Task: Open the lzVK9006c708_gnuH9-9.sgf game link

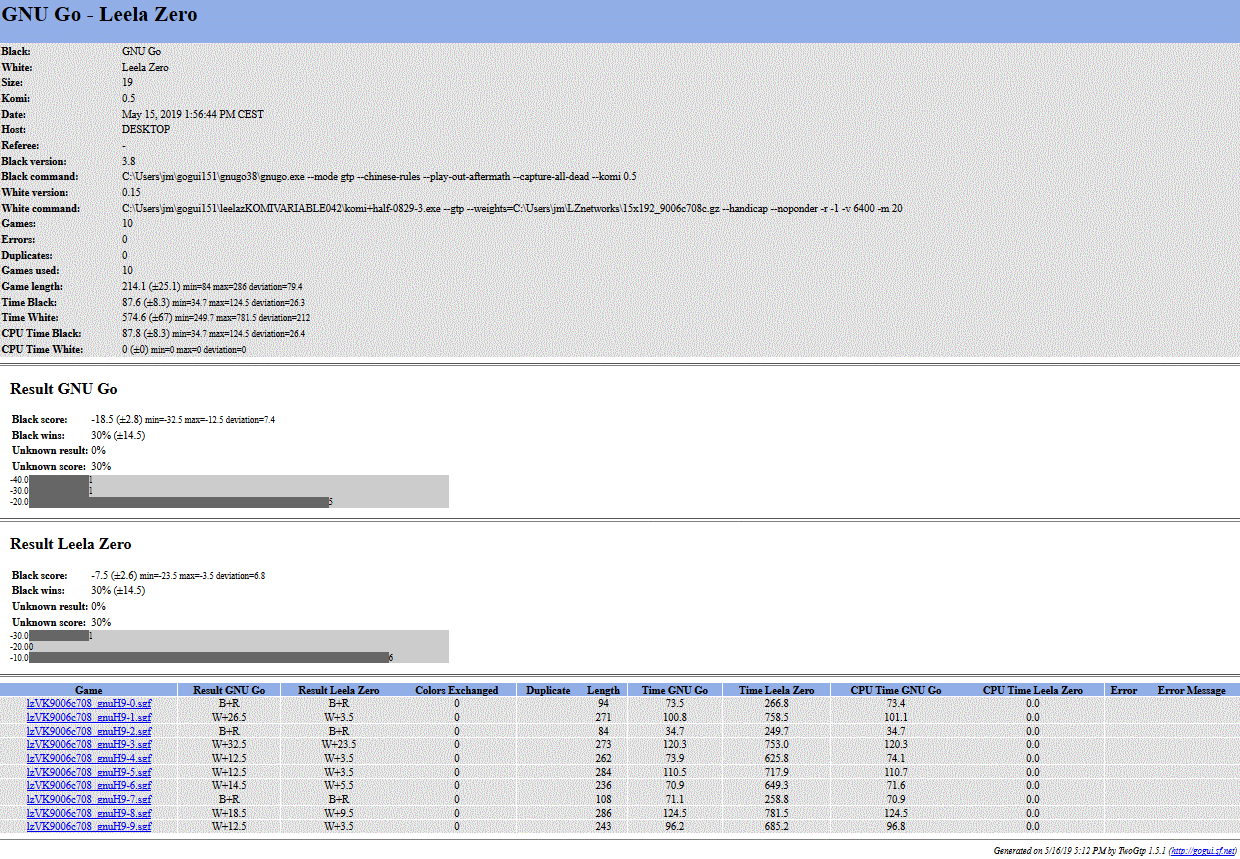Action: (x=89, y=826)
